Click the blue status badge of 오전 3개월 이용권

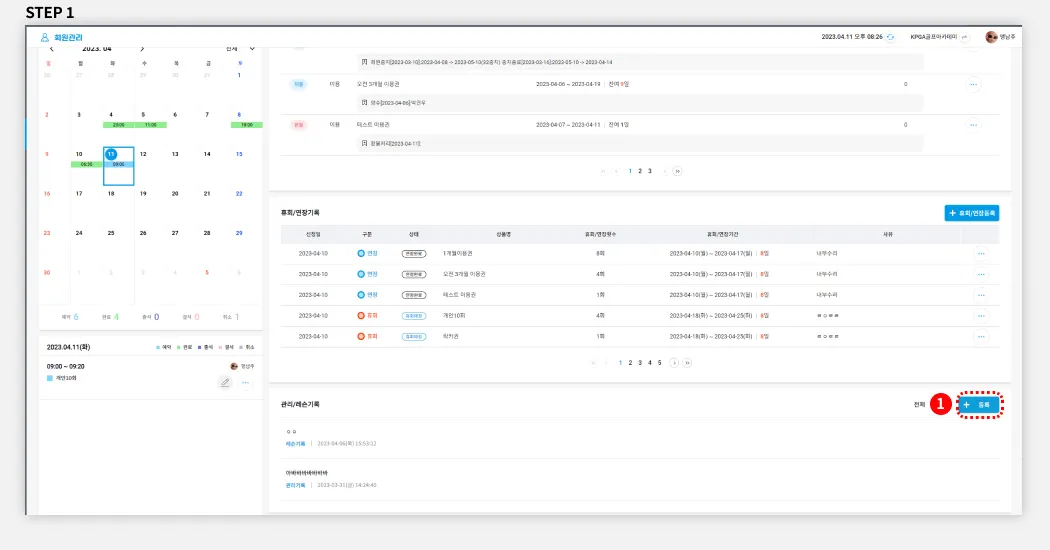(299, 84)
